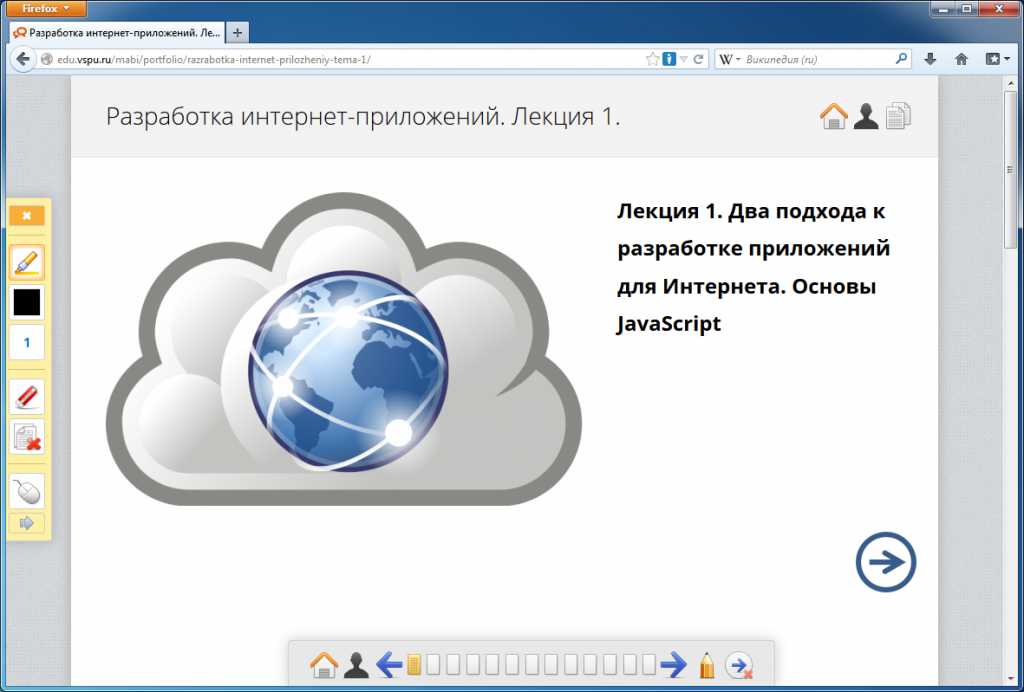The width and height of the screenshot is (1024, 692).
Task: Open a new browser tab
Action: (x=237, y=33)
